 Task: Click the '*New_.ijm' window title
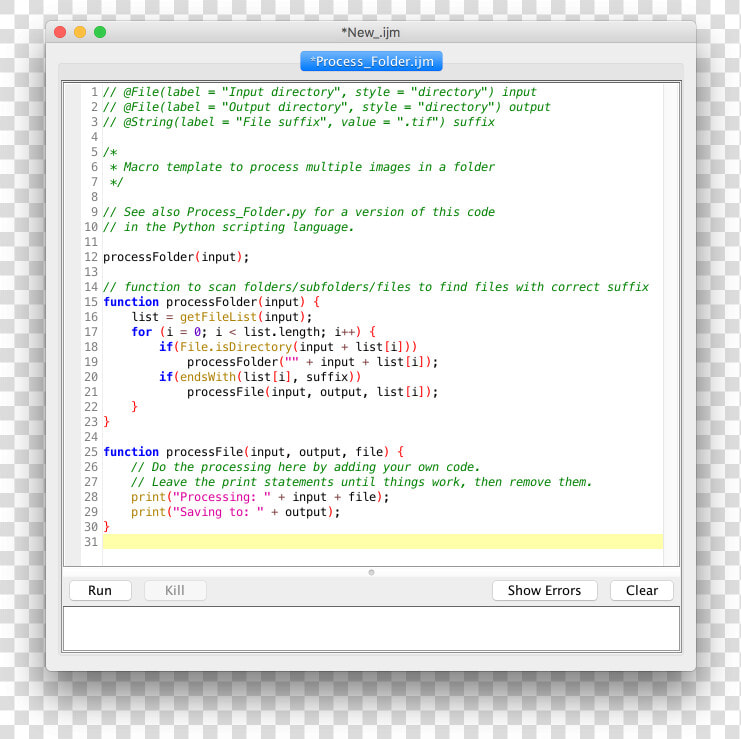(x=371, y=33)
